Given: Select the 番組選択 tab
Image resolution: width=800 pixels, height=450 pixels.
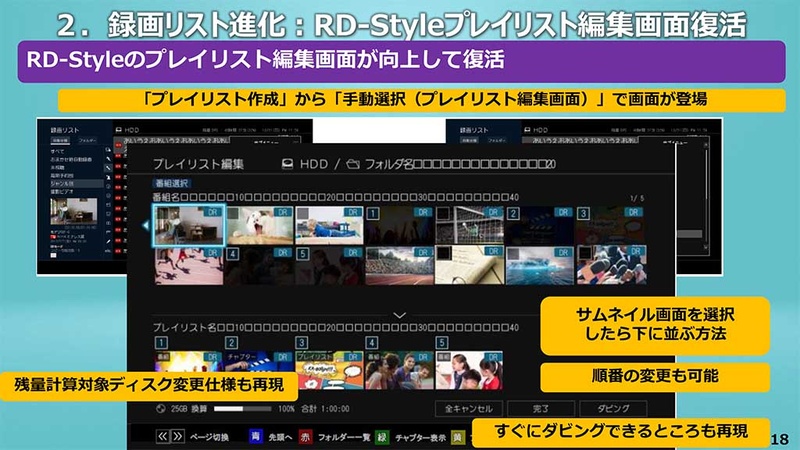Looking at the screenshot, I should 172,183.
